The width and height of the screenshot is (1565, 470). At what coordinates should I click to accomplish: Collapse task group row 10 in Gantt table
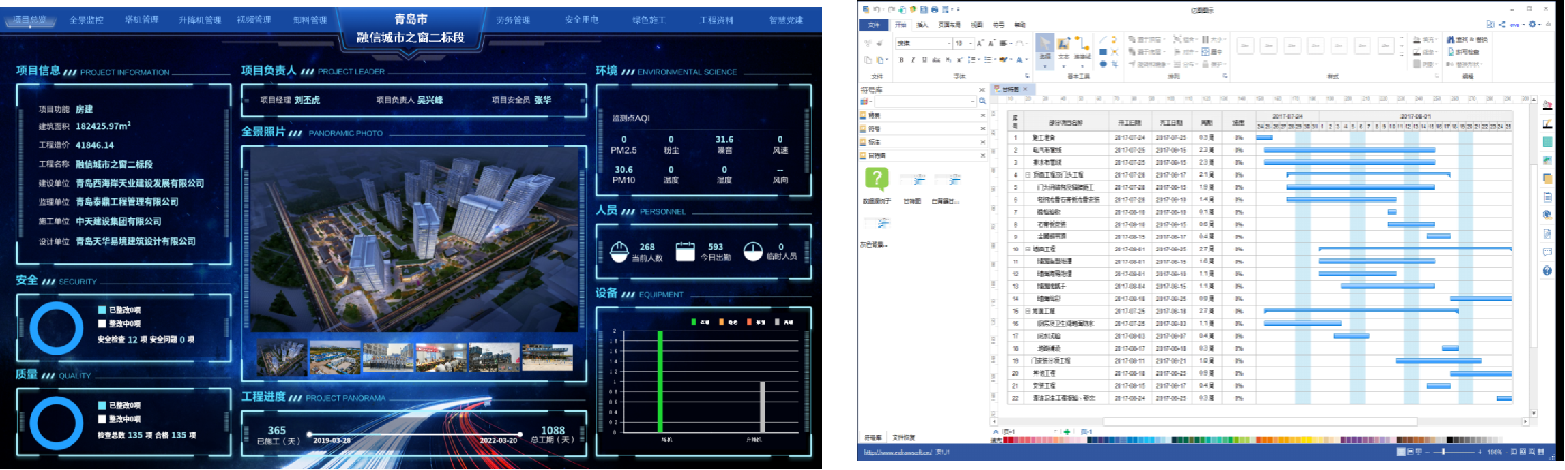tap(1029, 249)
